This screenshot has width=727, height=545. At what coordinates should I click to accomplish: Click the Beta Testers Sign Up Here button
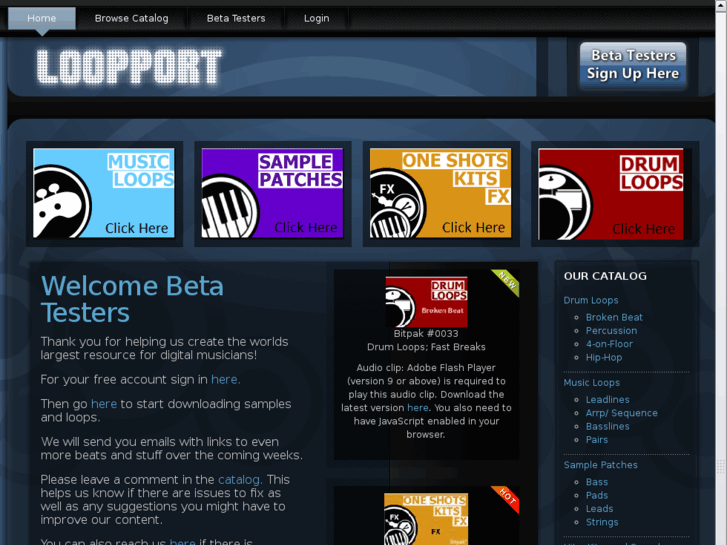(633, 65)
